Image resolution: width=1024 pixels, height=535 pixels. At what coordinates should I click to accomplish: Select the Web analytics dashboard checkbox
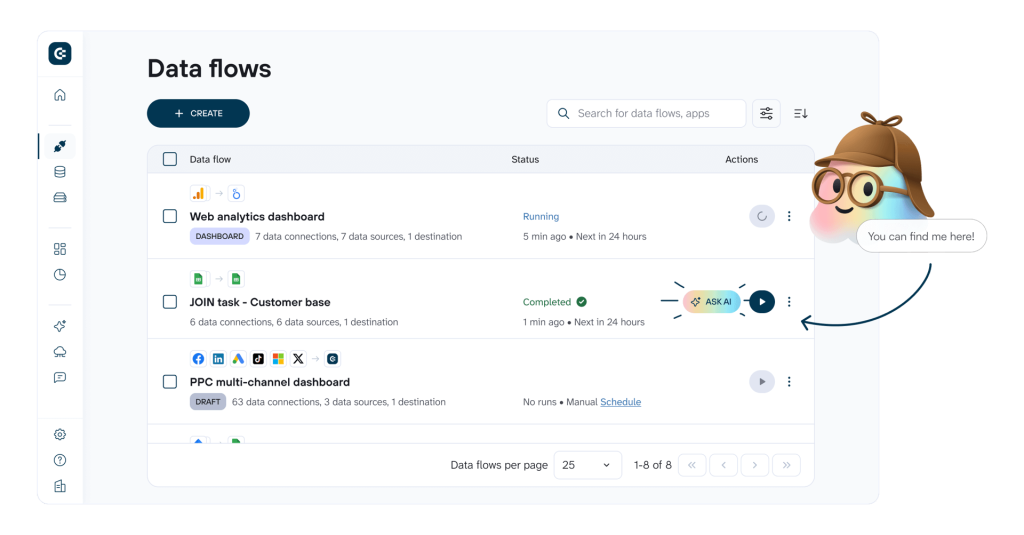170,216
